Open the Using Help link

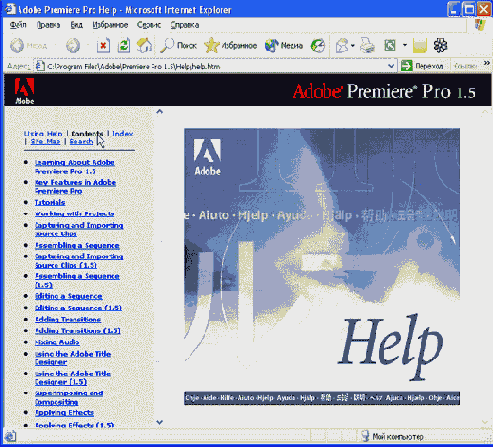[x=43, y=134]
